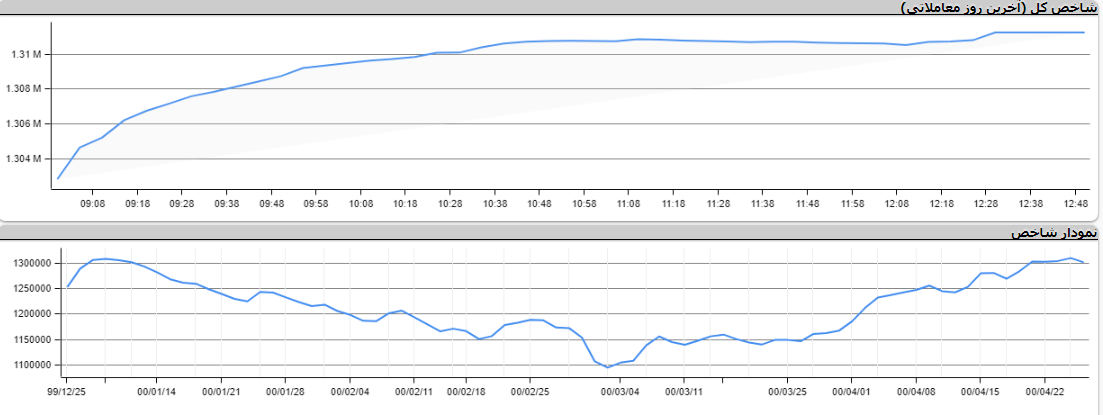The image size is (1103, 415).
Task: Select the 12:48 time axis label
Action: (x=1076, y=203)
